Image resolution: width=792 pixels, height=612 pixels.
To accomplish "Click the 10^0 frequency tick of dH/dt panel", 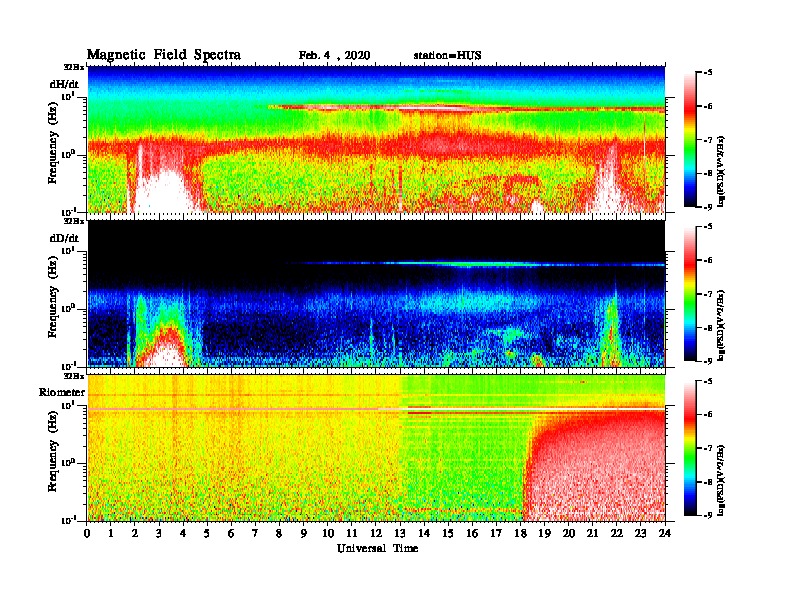I will (x=69, y=154).
